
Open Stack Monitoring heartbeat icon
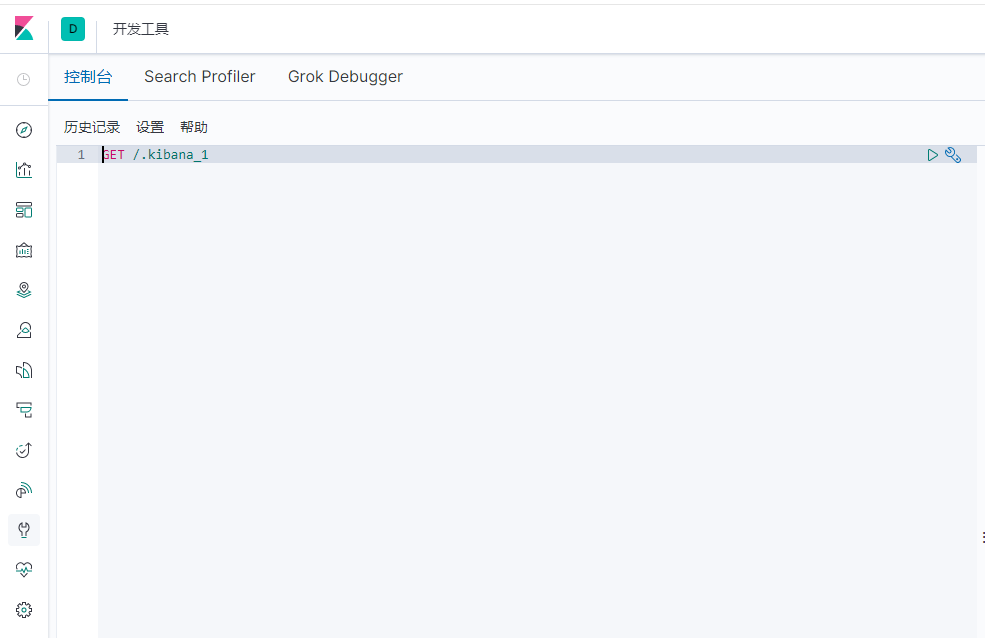24,570
